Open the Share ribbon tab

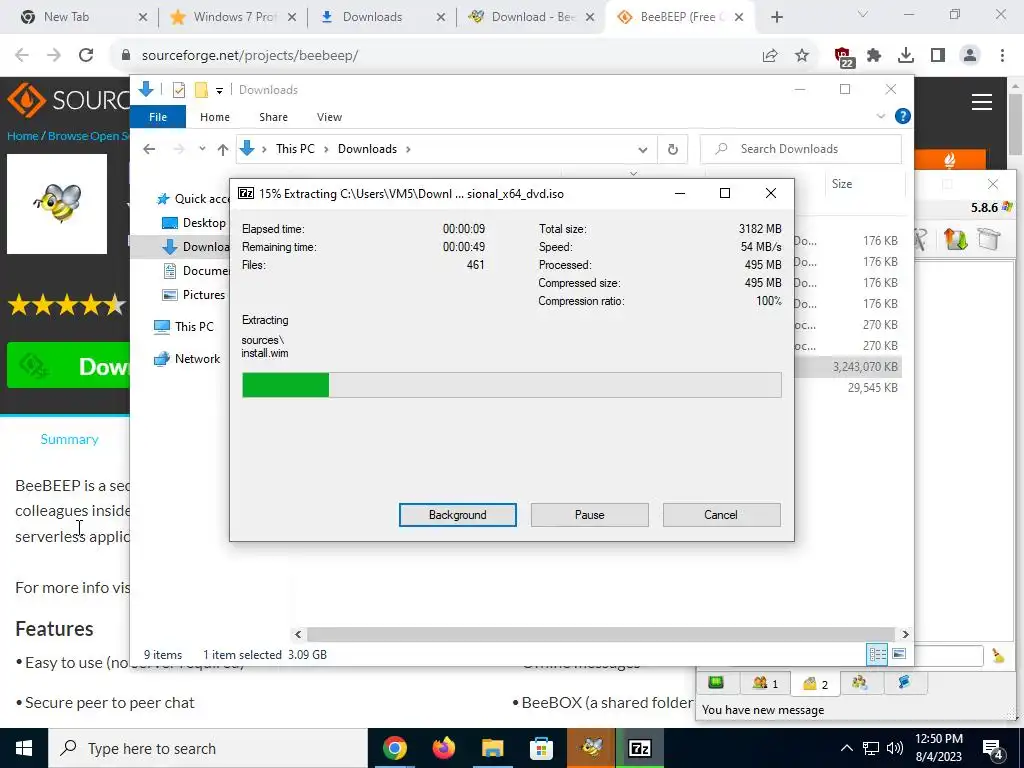tap(273, 117)
